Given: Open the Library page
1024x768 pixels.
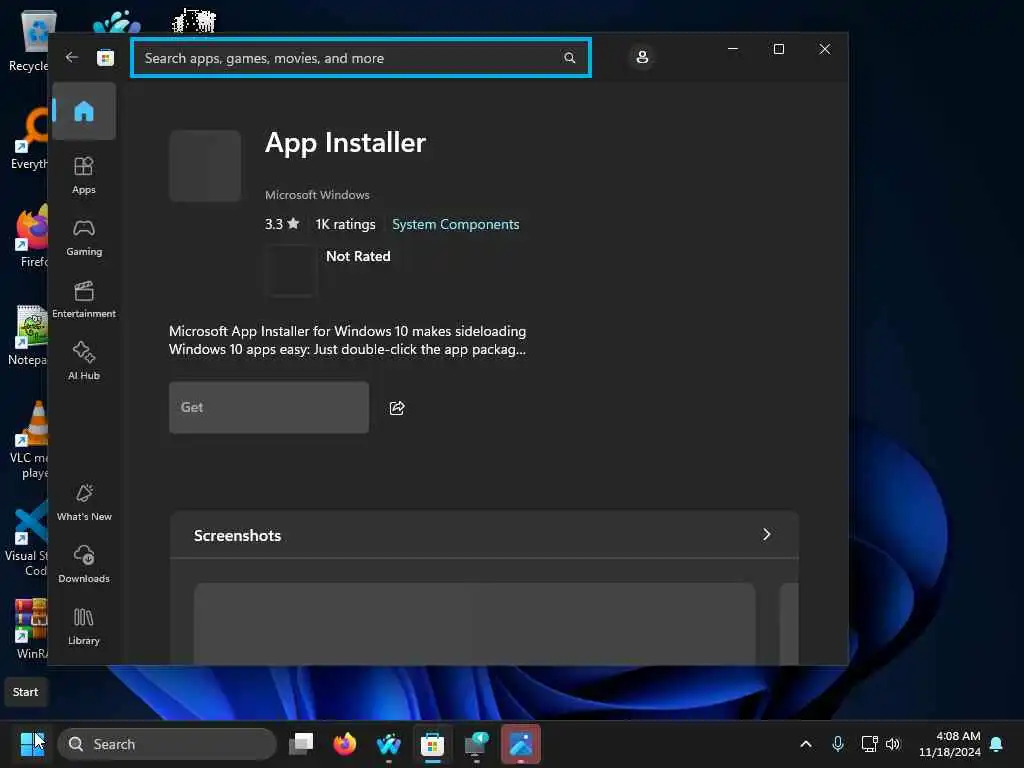Looking at the screenshot, I should (84, 626).
